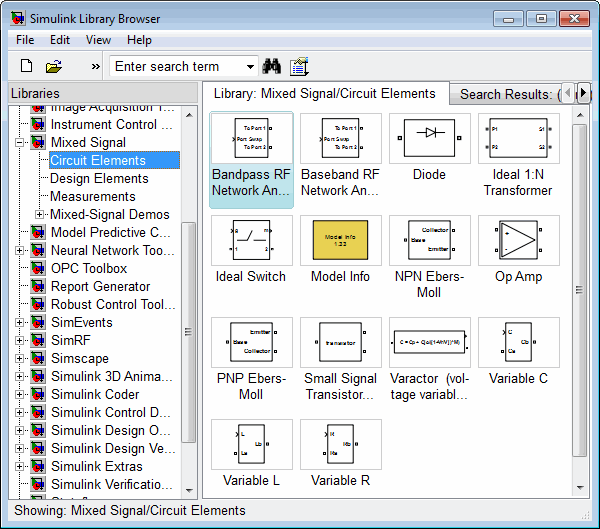This screenshot has width=600, height=529.
Task: Open the search term dropdown arrow
Action: (x=250, y=67)
